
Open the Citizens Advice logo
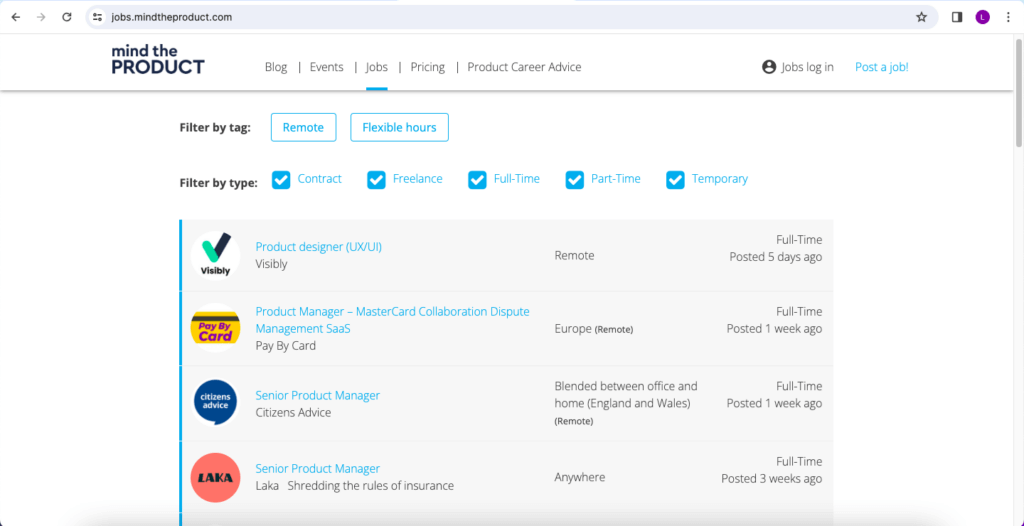click(215, 403)
